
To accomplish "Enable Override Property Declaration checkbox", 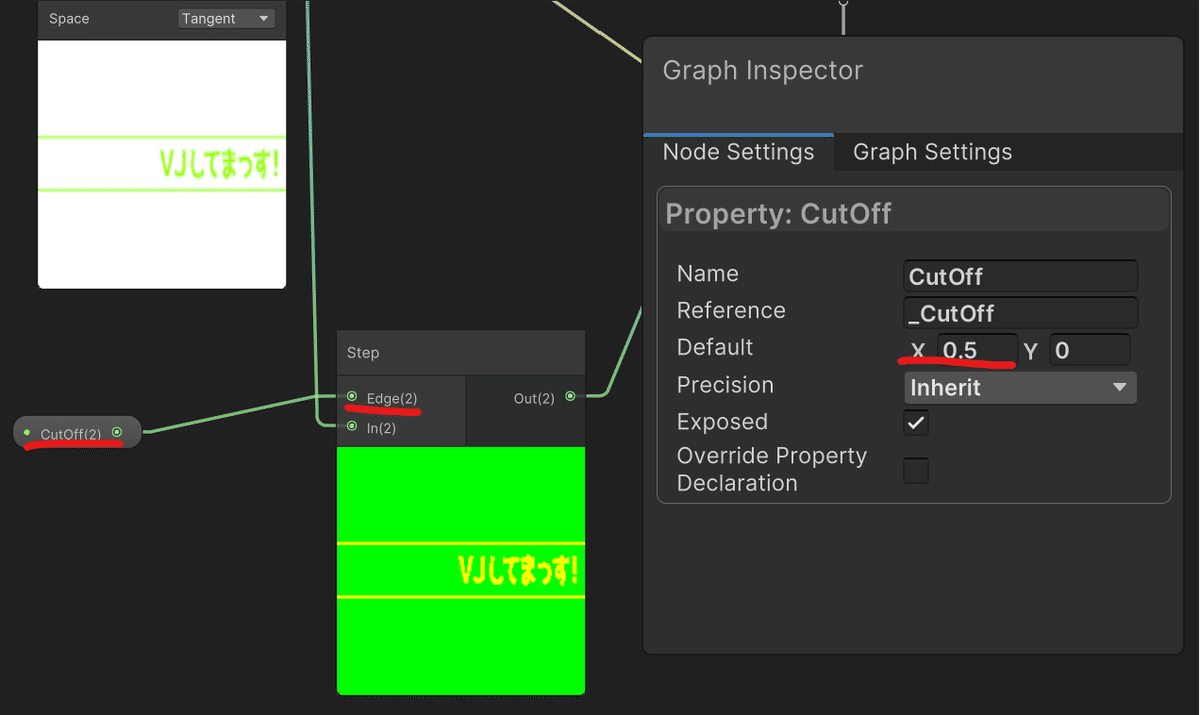I will click(916, 470).
